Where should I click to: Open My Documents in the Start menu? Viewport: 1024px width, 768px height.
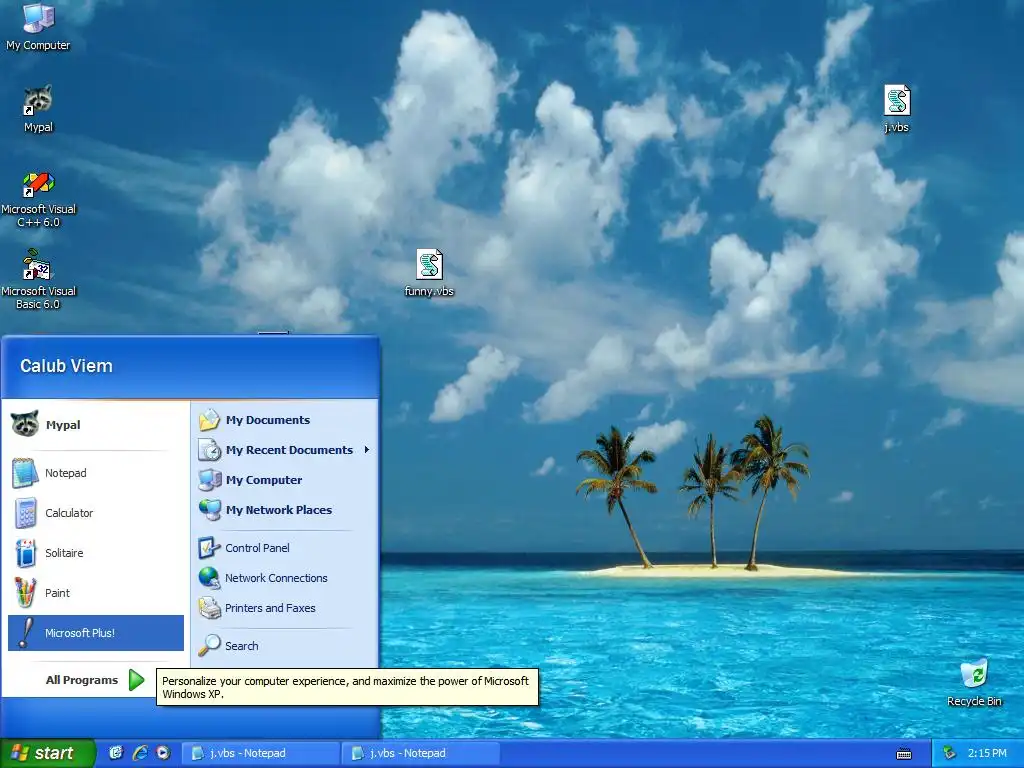pos(285,420)
